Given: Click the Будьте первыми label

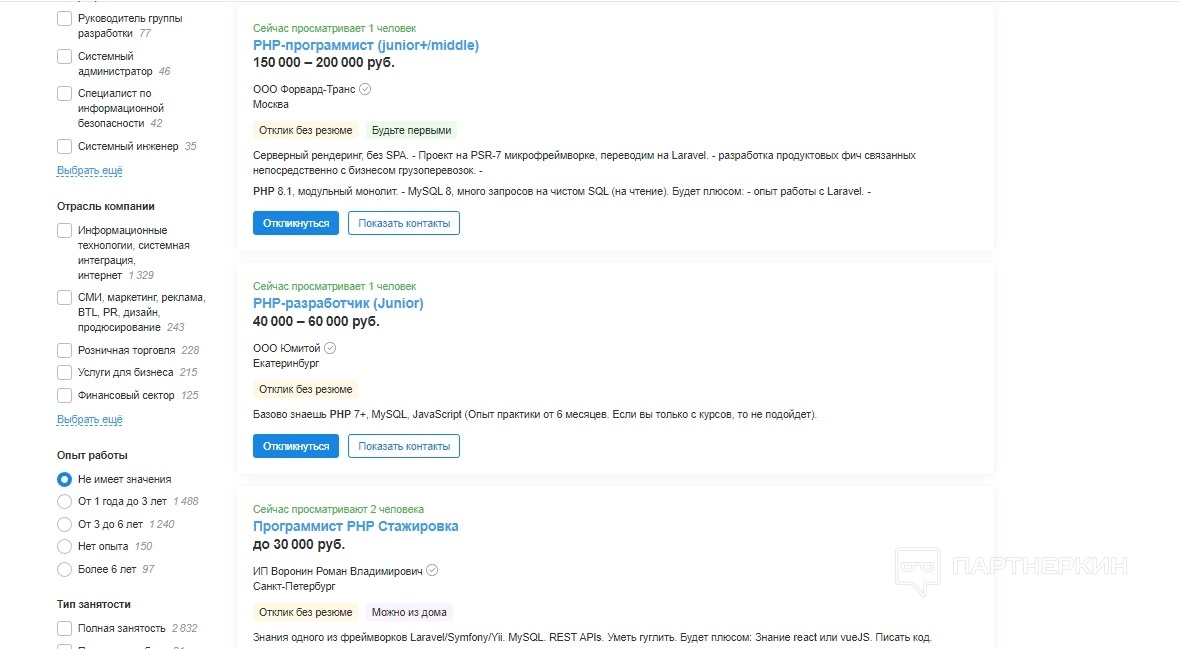Looking at the screenshot, I should click(x=411, y=130).
